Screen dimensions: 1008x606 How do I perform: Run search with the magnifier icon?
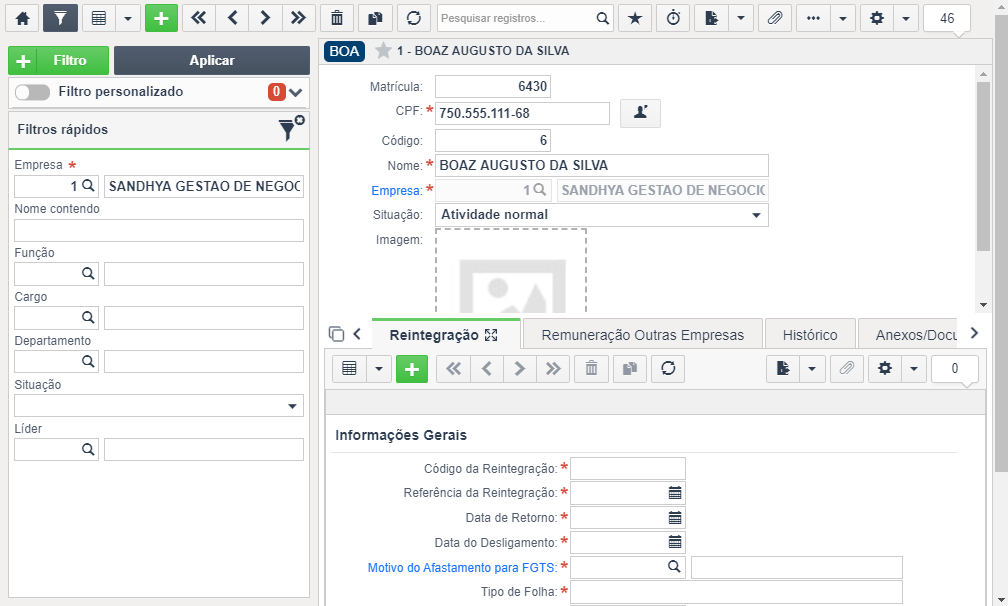tap(602, 18)
